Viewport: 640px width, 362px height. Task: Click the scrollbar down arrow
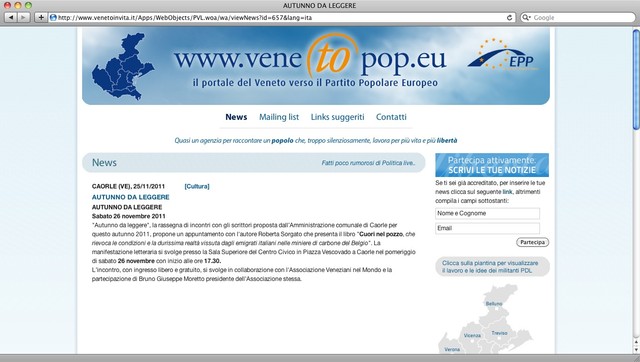pyautogui.click(x=636, y=350)
